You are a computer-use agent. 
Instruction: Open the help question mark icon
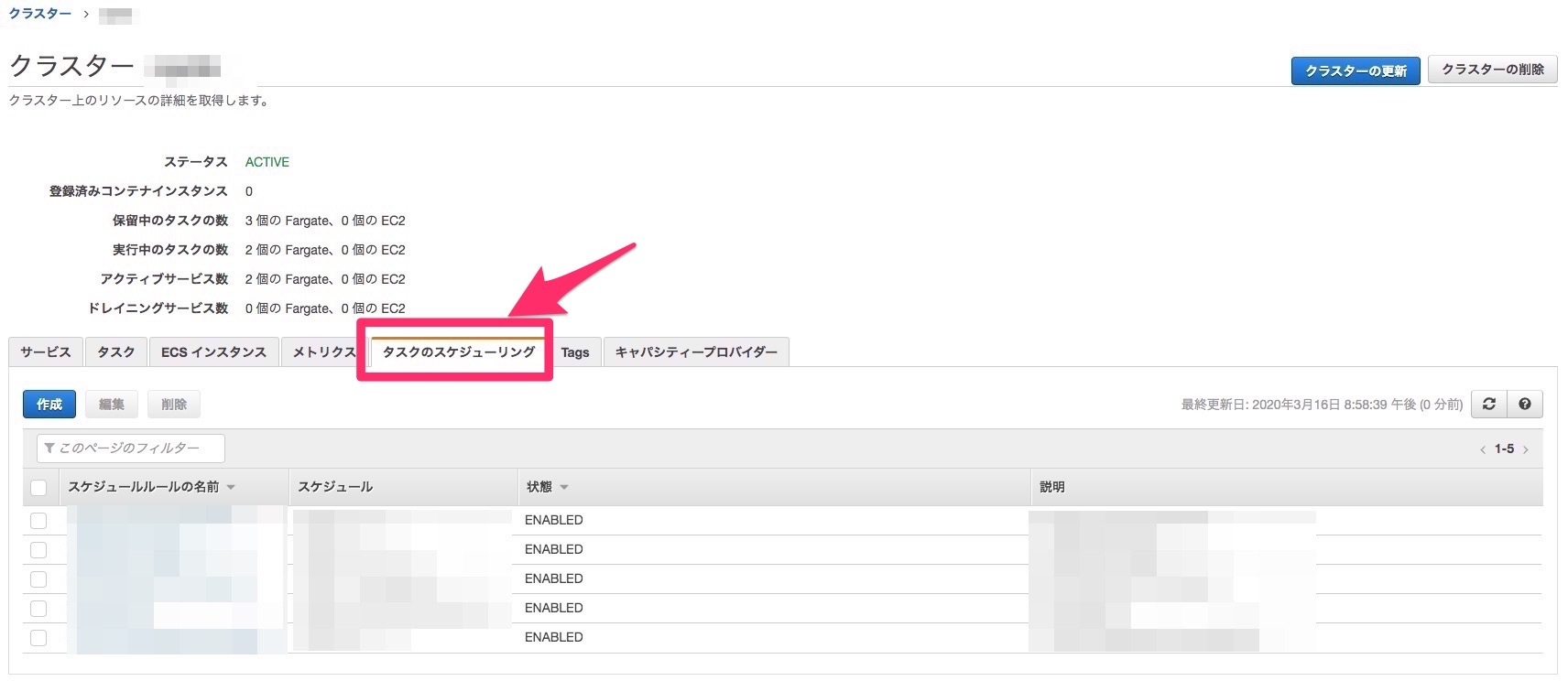coord(1524,404)
